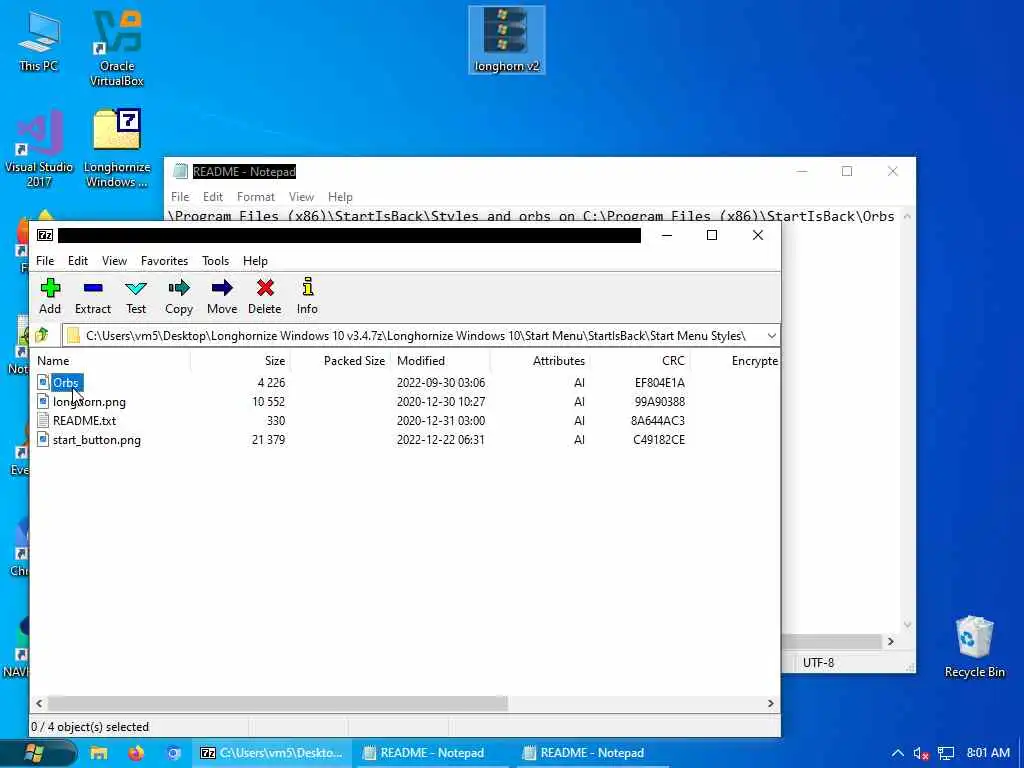Sort by the Size column header
Image resolution: width=1024 pixels, height=768 pixels.
click(240, 360)
